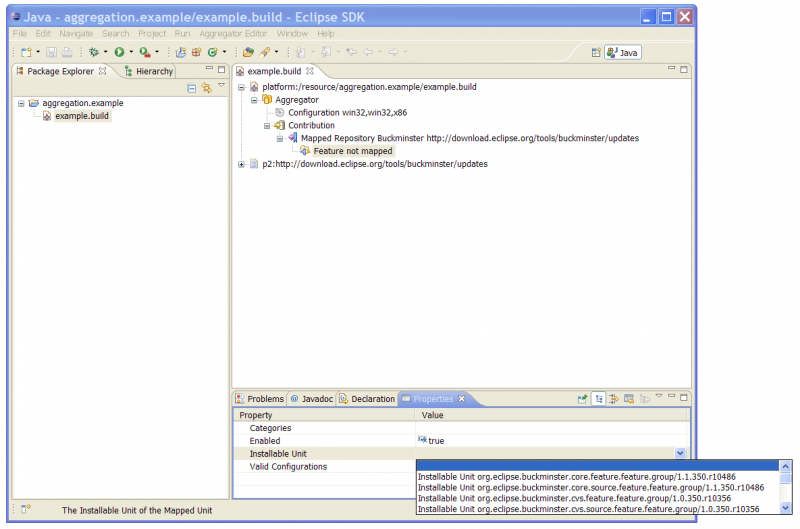Click the Forward navigation arrow icon

coord(393,52)
